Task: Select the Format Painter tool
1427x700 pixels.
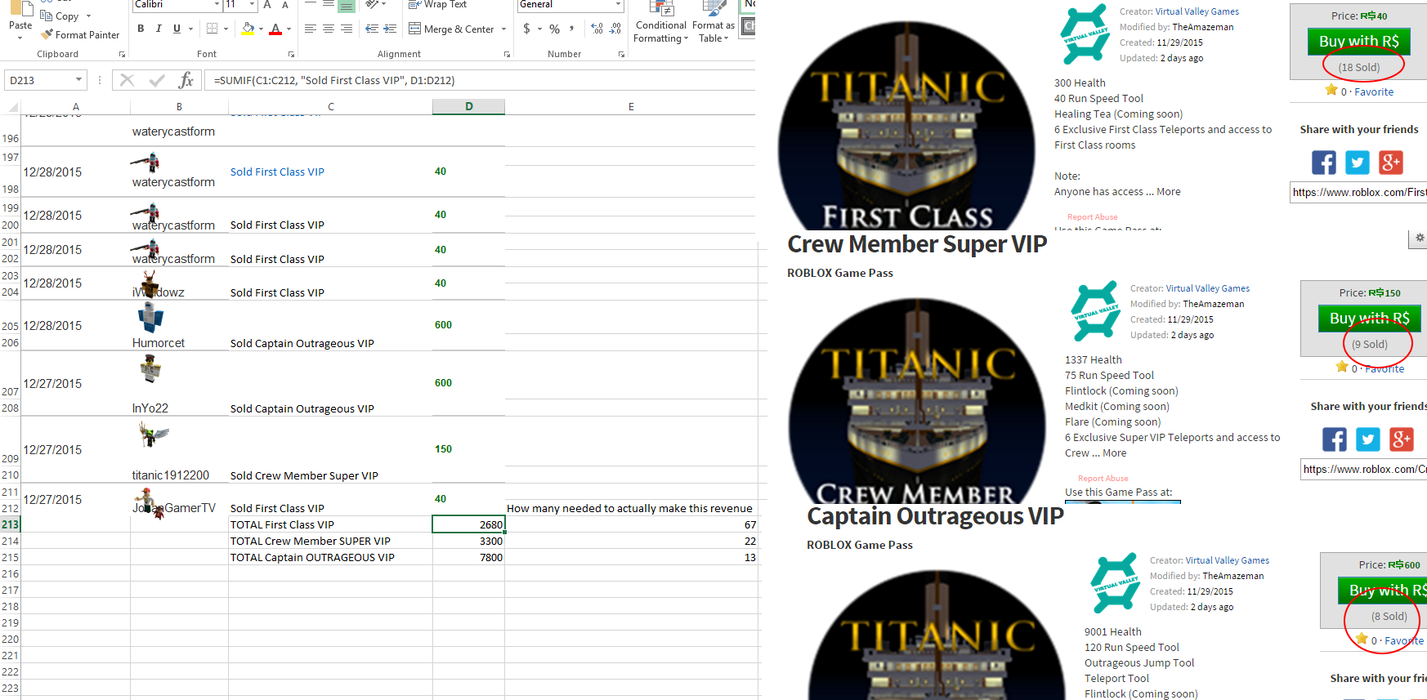Action: click(x=80, y=35)
